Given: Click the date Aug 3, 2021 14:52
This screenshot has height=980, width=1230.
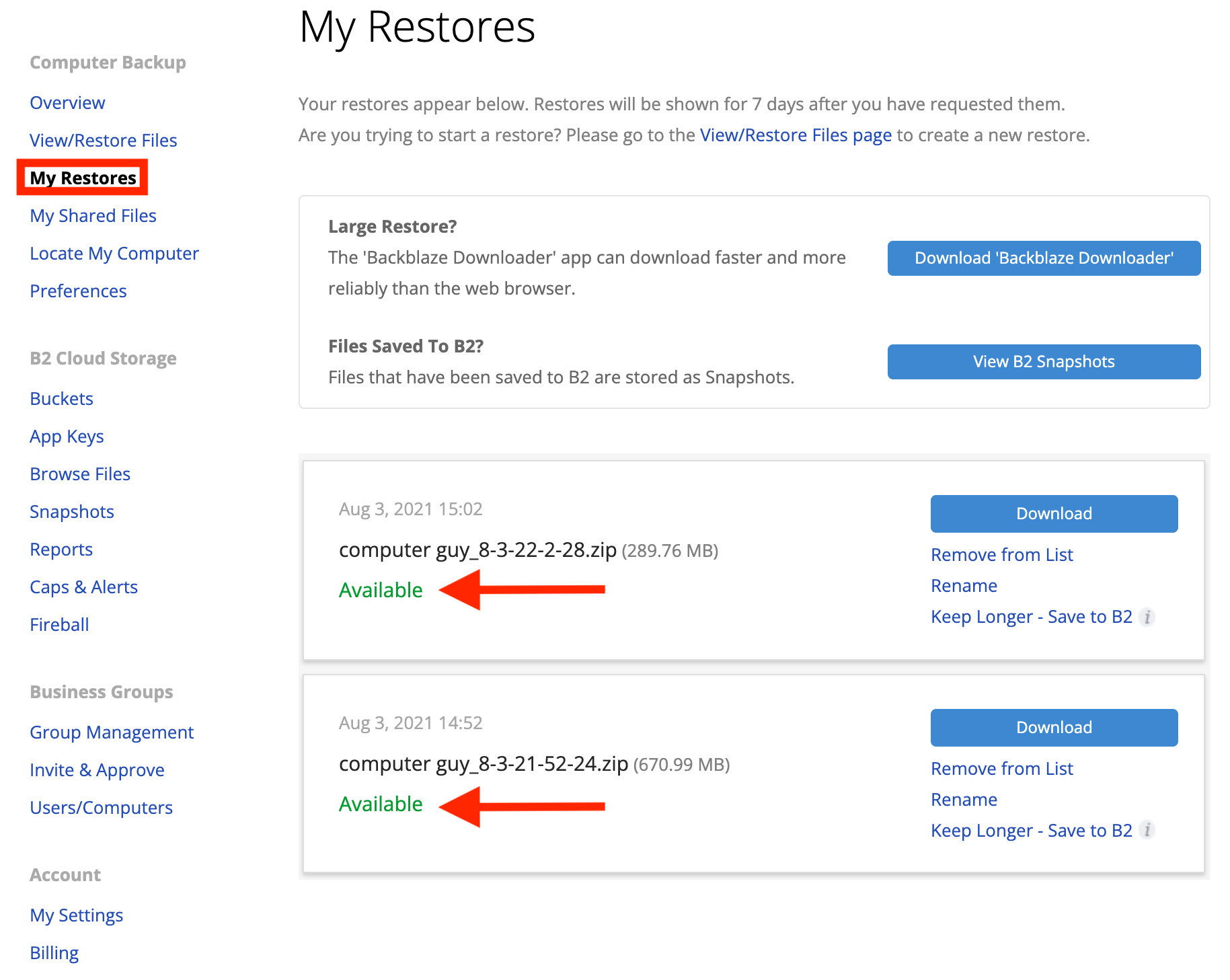Looking at the screenshot, I should tap(410, 723).
